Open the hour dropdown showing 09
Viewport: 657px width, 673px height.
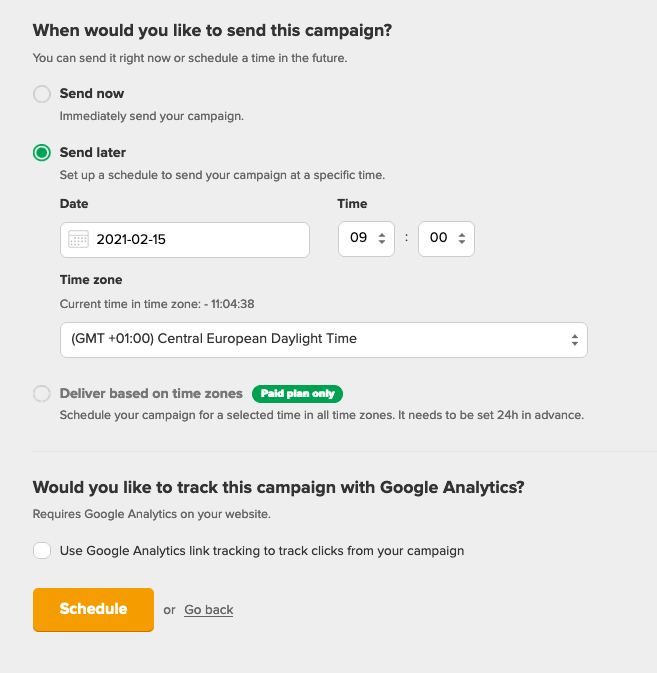[x=360, y=239]
